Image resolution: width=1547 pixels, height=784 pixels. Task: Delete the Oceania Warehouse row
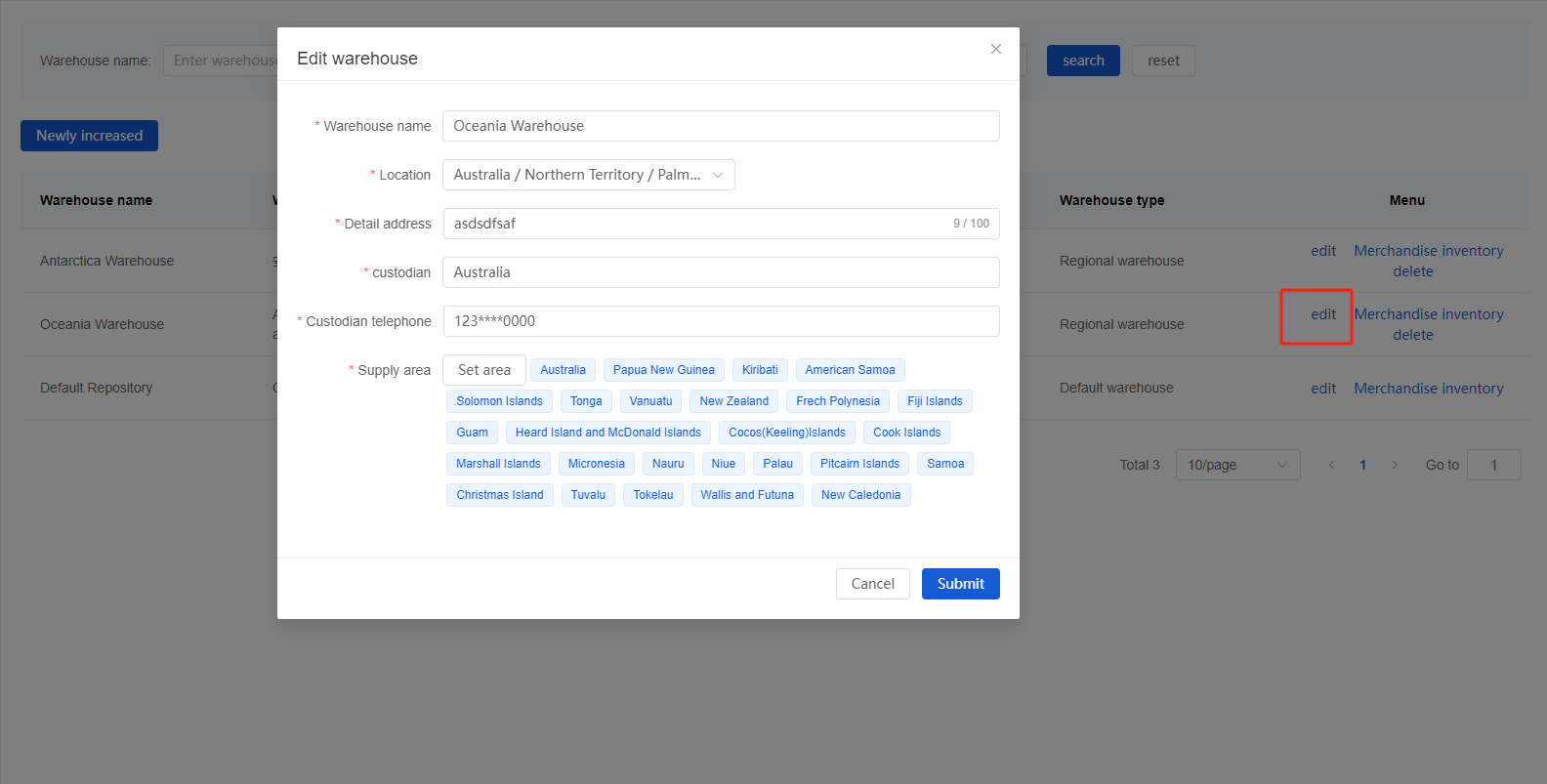[1413, 335]
